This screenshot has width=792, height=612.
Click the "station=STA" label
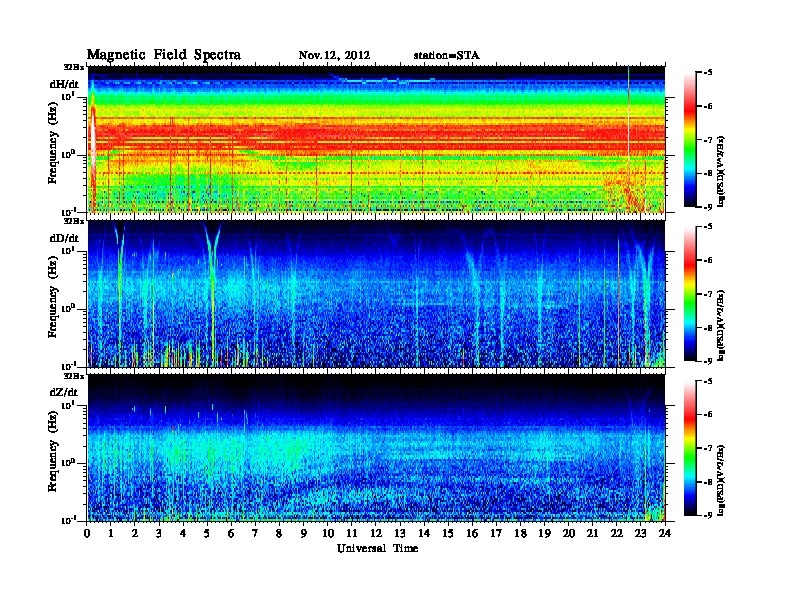click(447, 56)
